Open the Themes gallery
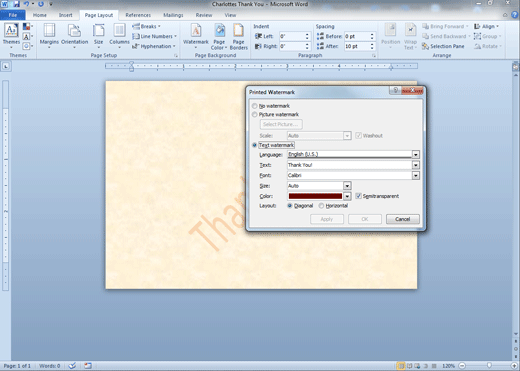 (11, 35)
